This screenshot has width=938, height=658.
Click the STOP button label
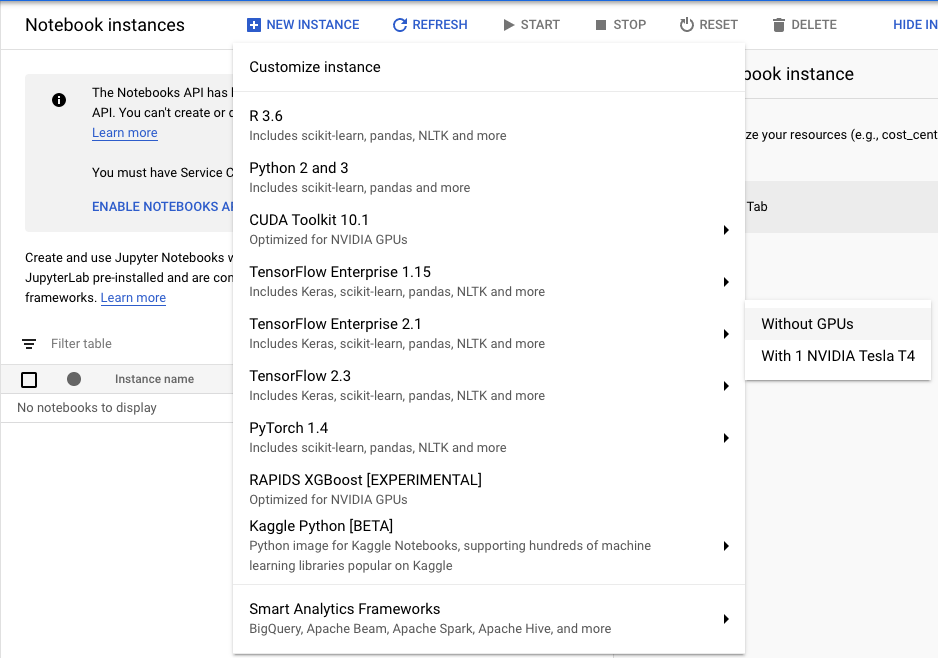(x=629, y=25)
